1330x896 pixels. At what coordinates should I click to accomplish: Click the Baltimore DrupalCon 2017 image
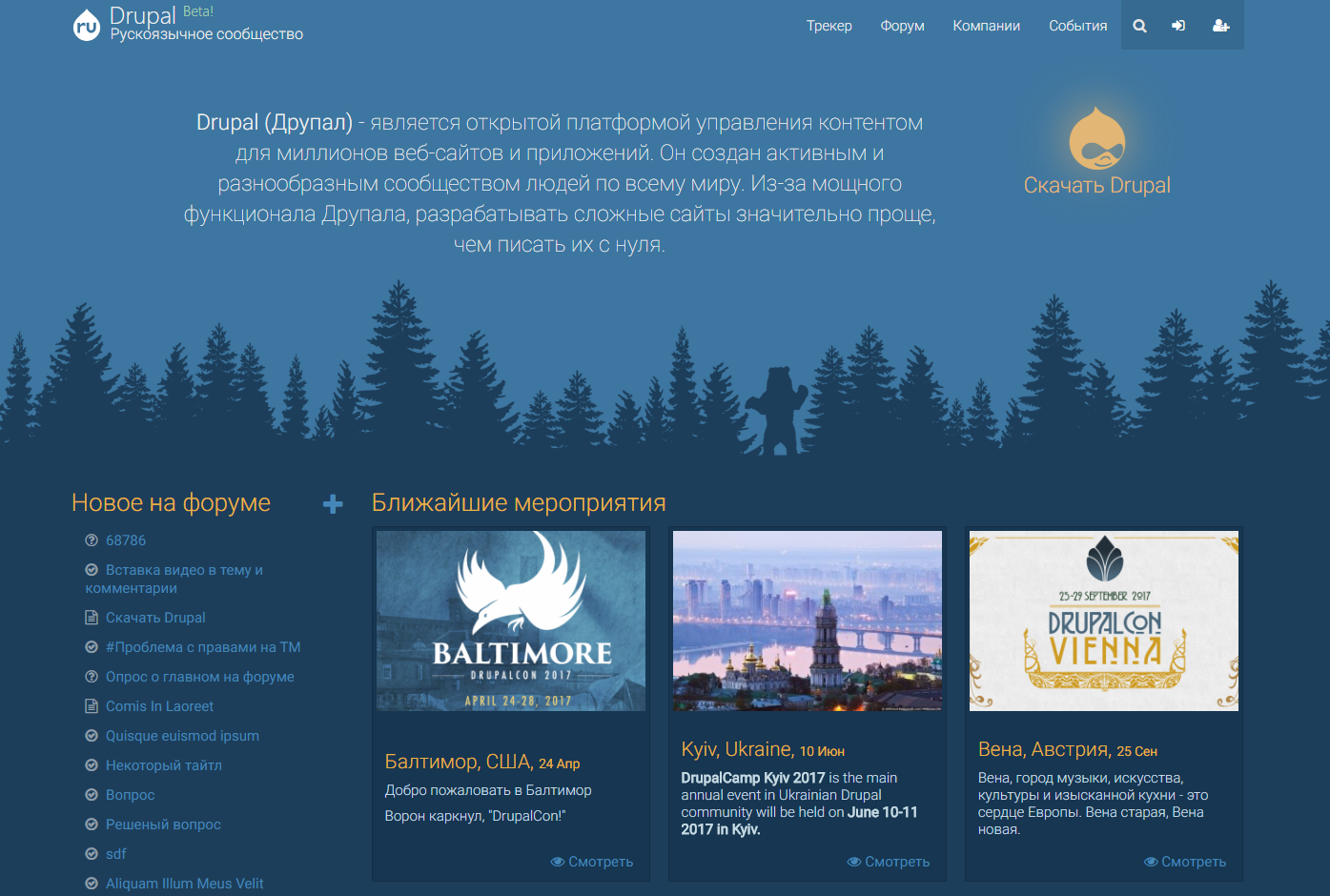(x=511, y=621)
